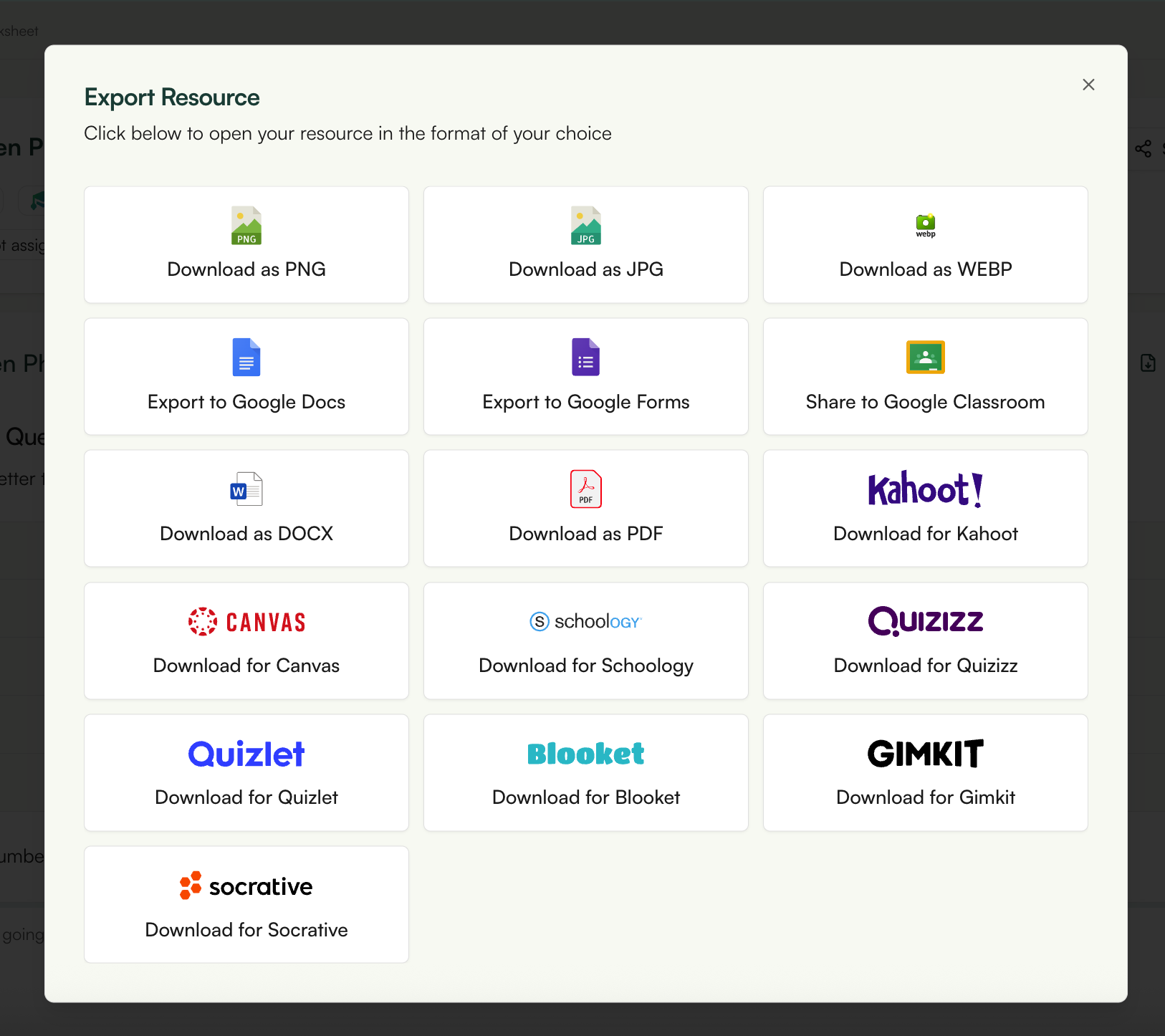Share to Google Classroom
This screenshot has height=1036, width=1165.
pyautogui.click(x=925, y=376)
